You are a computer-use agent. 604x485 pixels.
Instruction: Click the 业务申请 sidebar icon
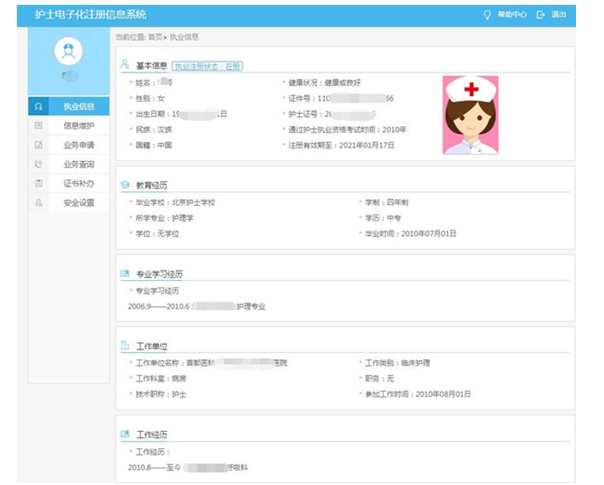39,145
